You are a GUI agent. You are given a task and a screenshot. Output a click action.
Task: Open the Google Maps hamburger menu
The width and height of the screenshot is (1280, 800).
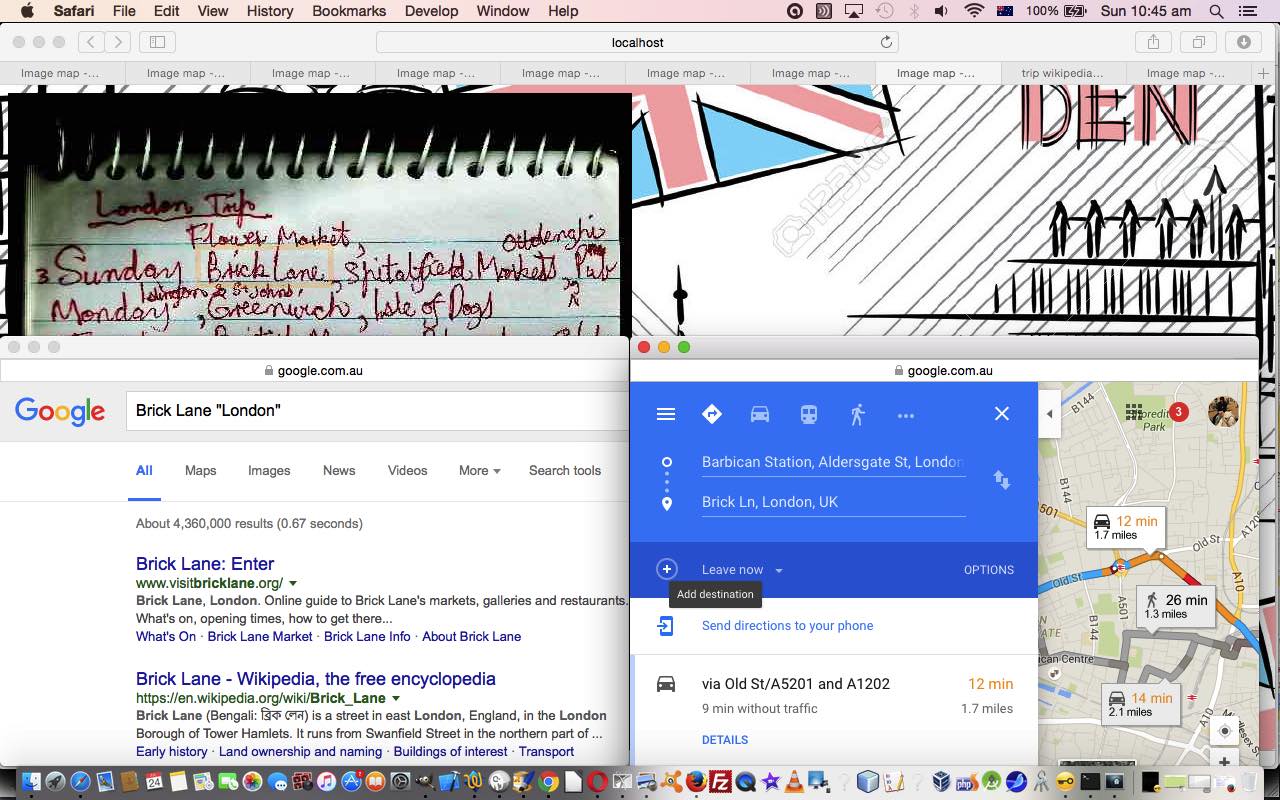tap(666, 414)
